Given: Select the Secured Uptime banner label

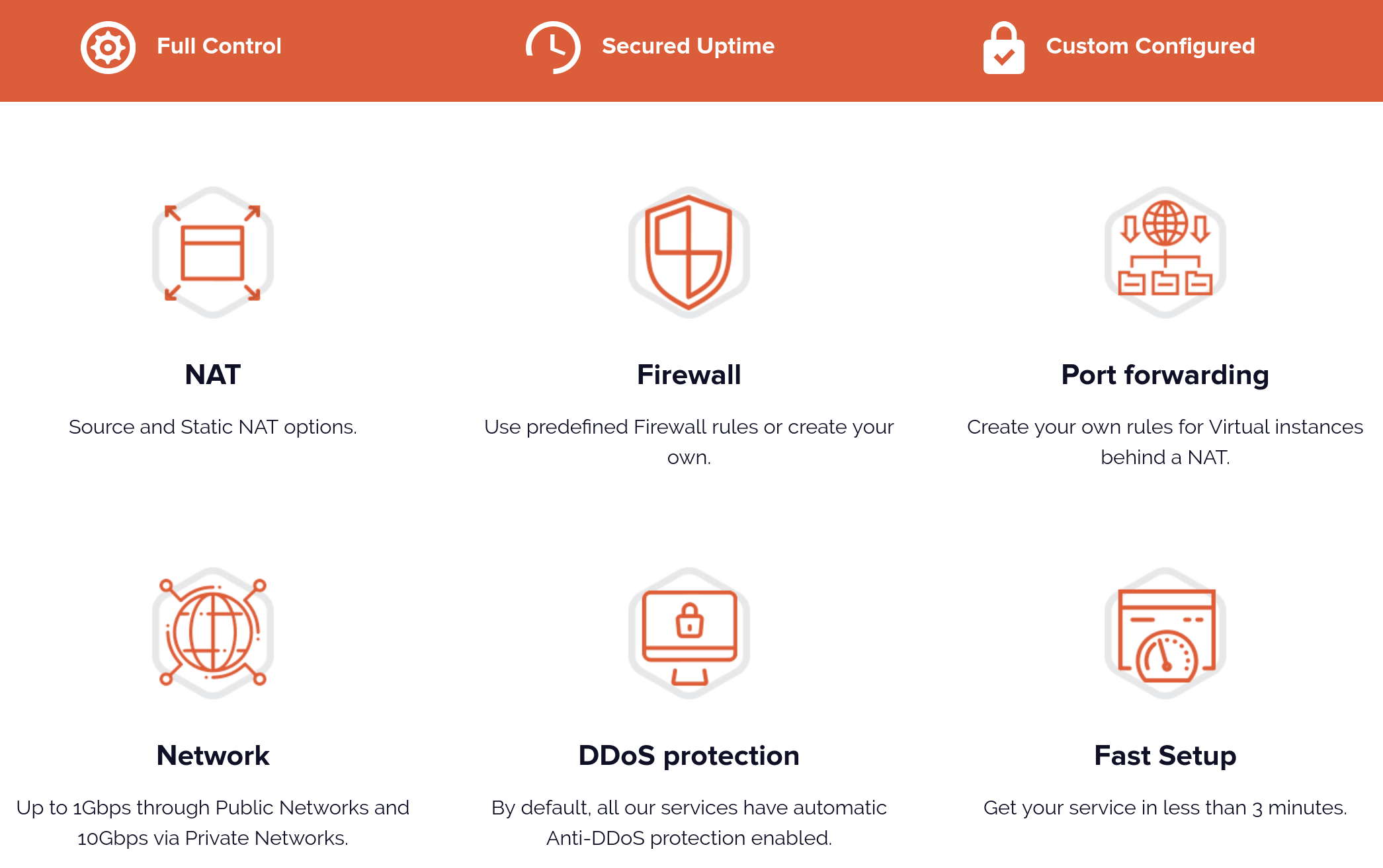Looking at the screenshot, I should (688, 46).
